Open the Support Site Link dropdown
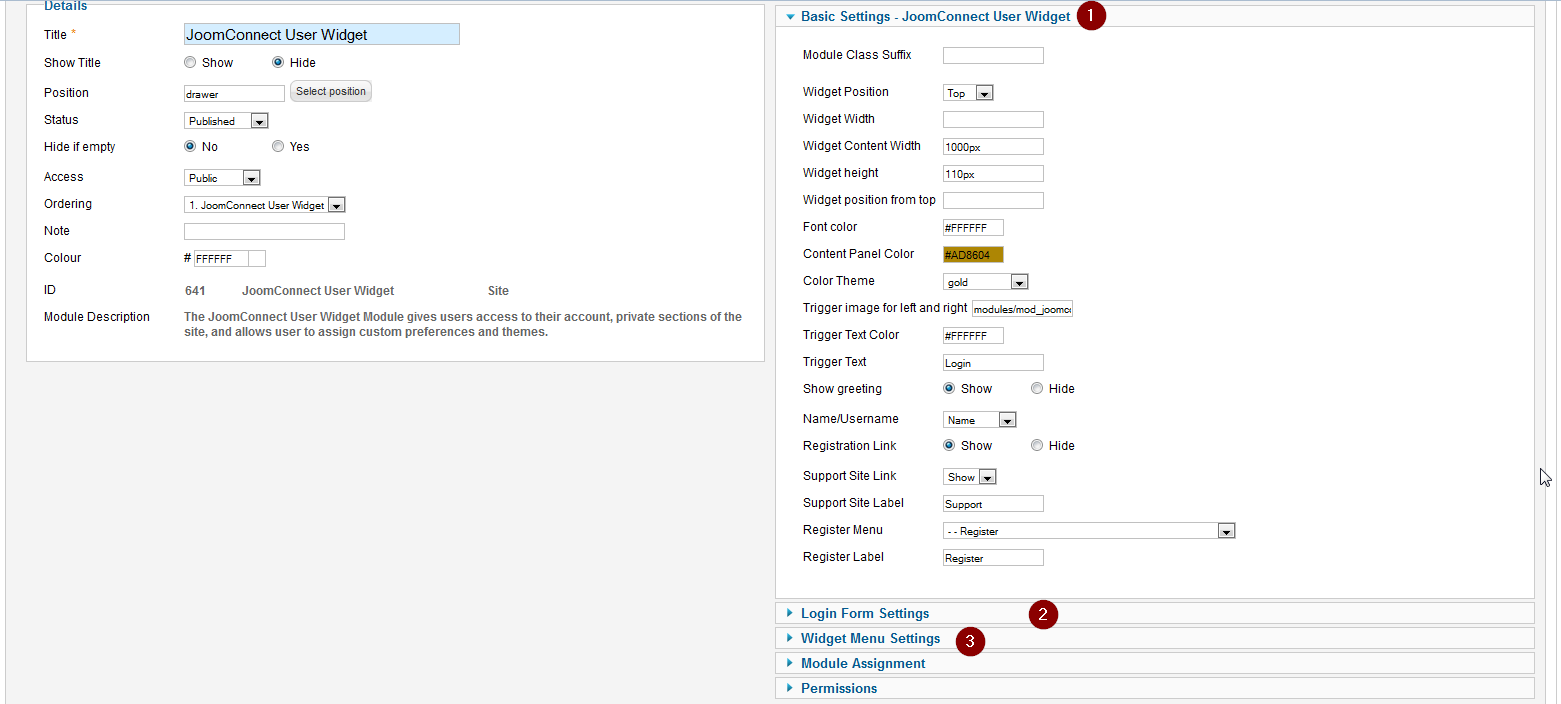The height and width of the screenshot is (704, 1561). click(969, 477)
